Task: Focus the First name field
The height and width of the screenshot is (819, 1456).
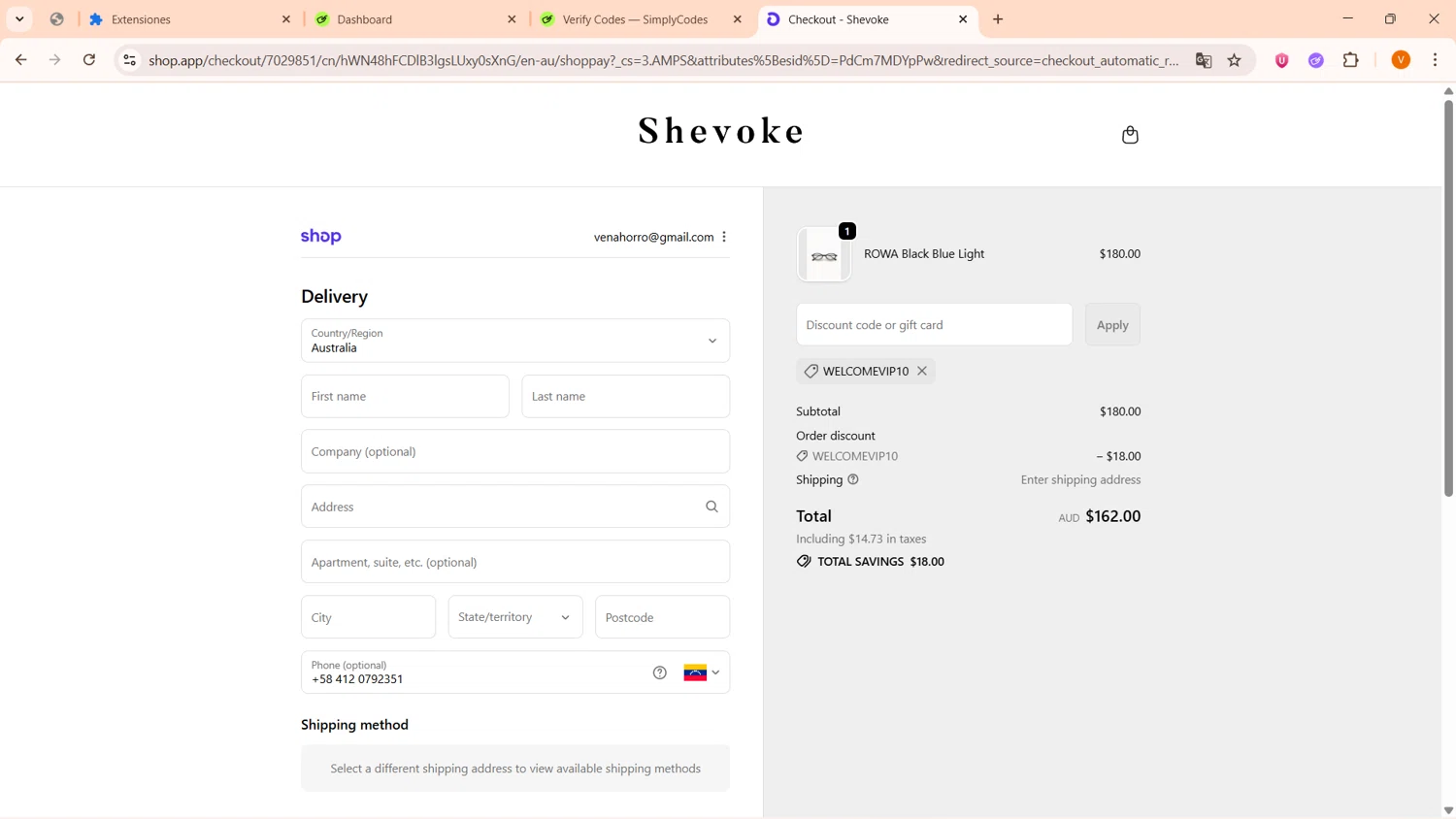Action: [x=405, y=396]
